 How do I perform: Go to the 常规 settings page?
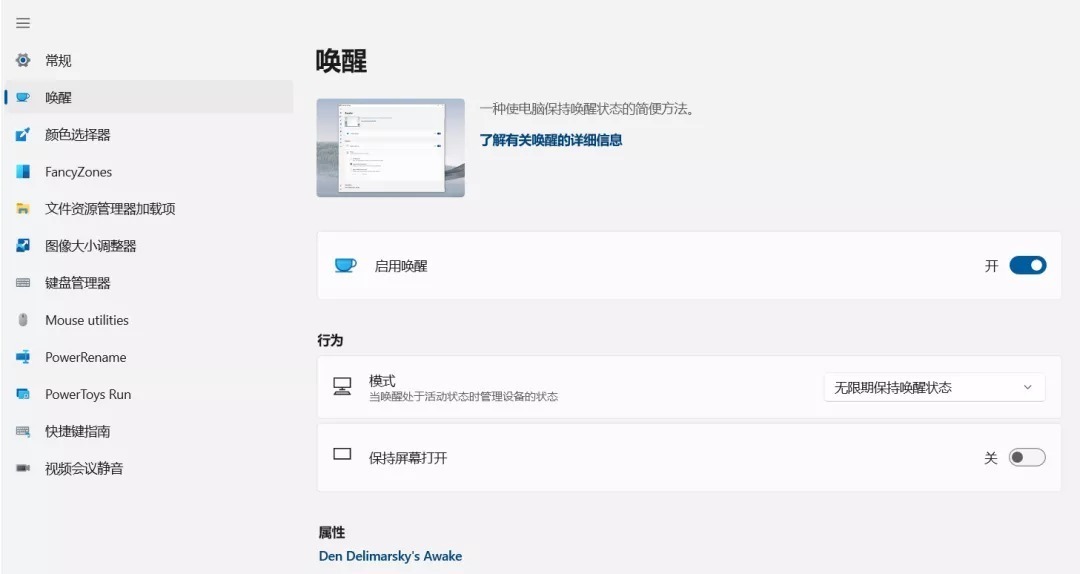(x=149, y=61)
